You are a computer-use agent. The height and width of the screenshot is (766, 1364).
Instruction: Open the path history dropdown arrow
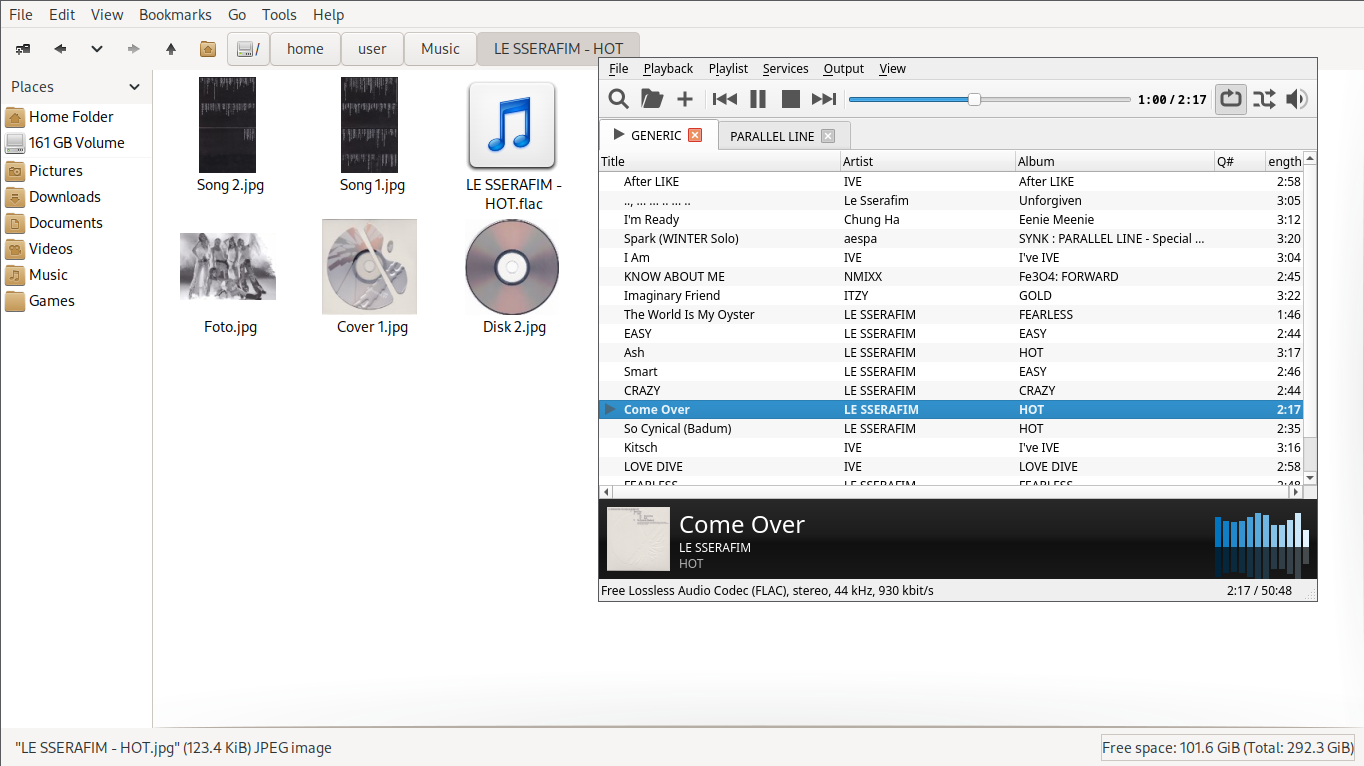(x=97, y=48)
